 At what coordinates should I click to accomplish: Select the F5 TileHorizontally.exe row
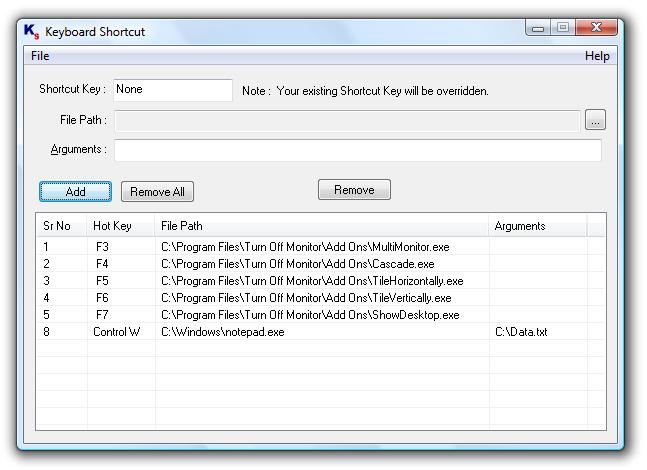(x=321, y=281)
